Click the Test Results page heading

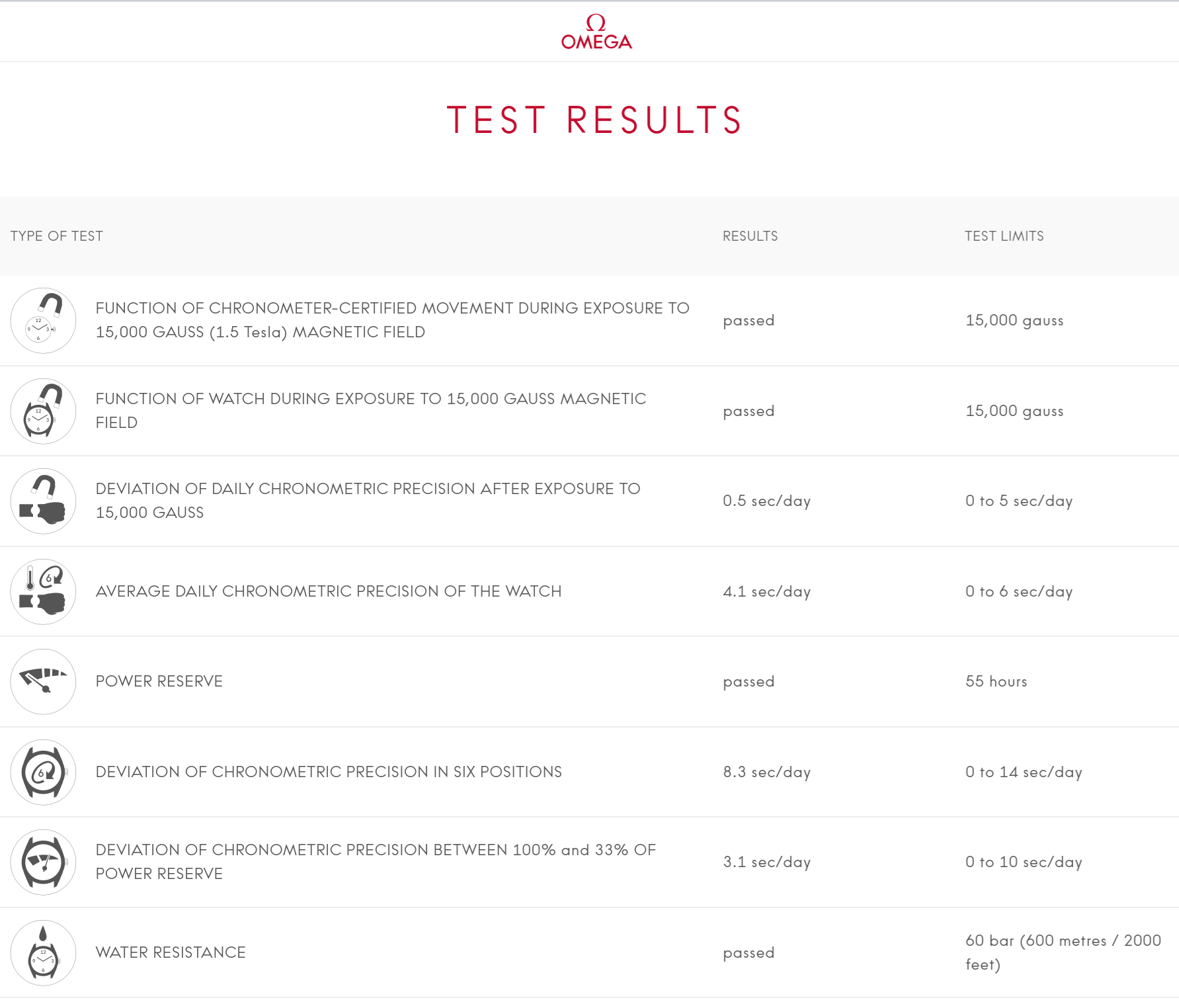point(595,120)
